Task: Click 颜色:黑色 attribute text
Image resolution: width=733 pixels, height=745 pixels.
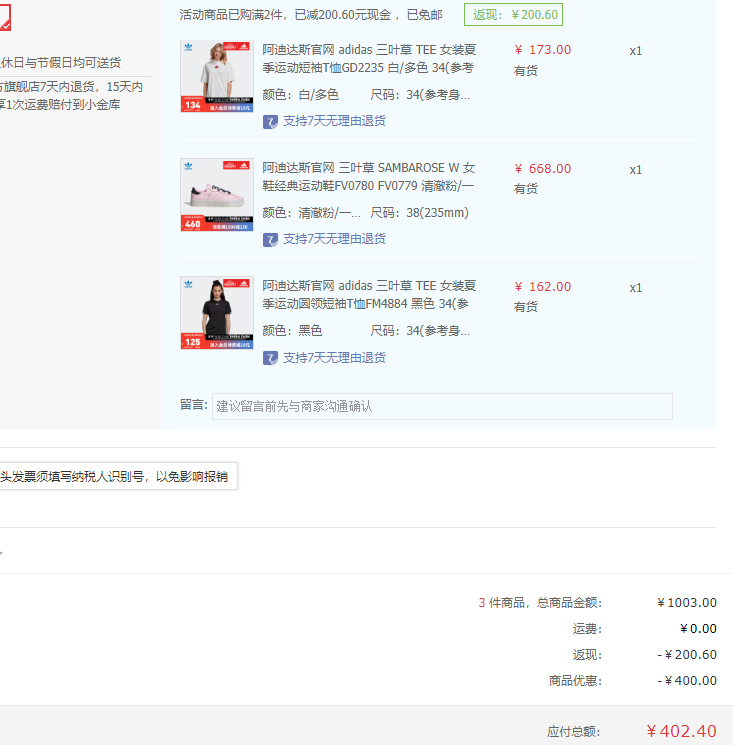Action: point(292,330)
